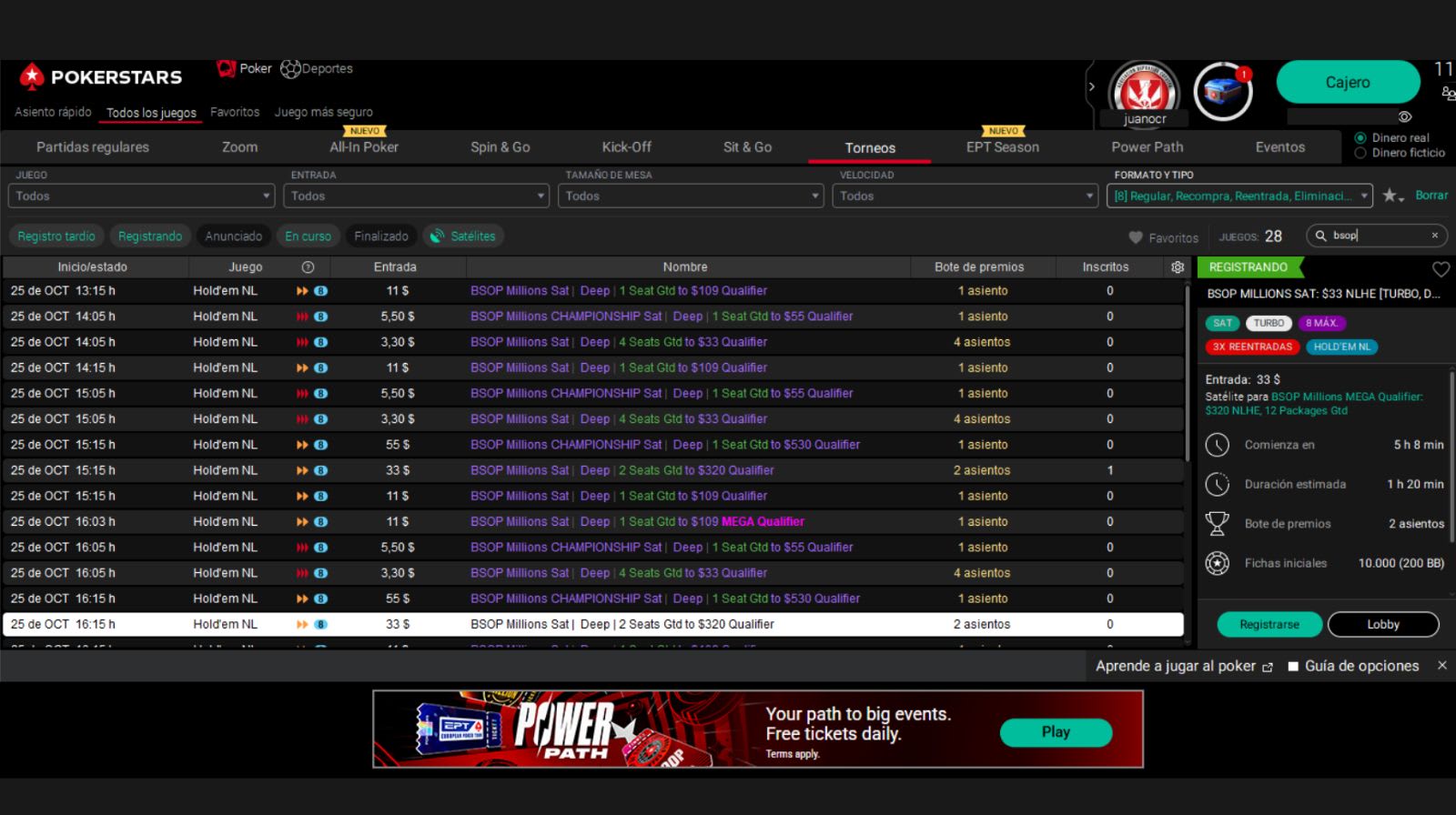Open juanocr profile avatar
Image resolution: width=1456 pixels, height=815 pixels.
(x=1144, y=92)
